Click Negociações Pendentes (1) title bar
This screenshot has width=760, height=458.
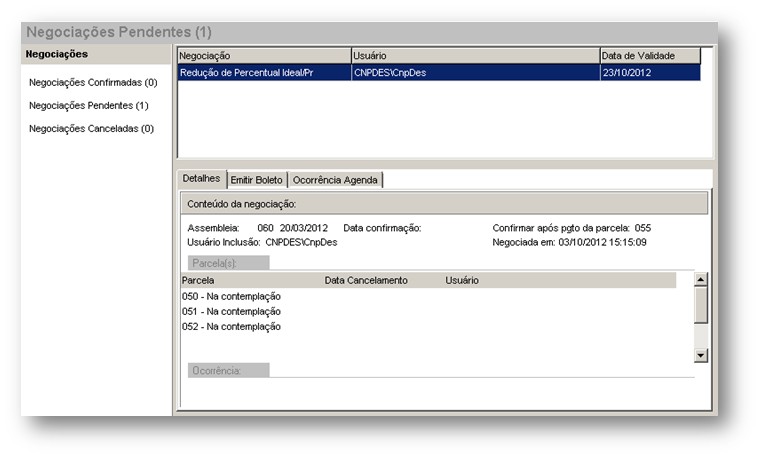(369, 32)
